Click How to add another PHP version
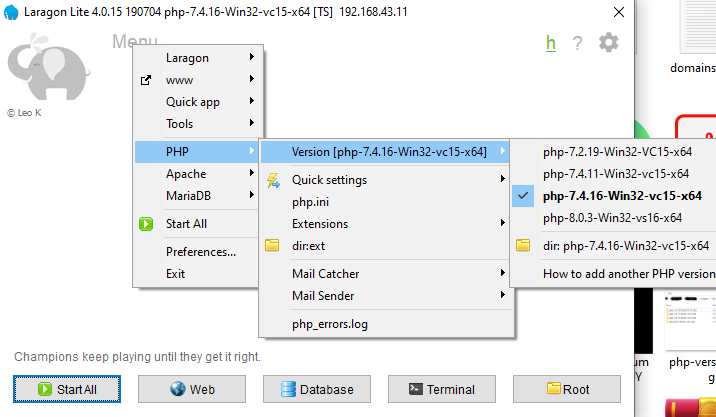Image resolution: width=716 pixels, height=417 pixels. [x=628, y=273]
